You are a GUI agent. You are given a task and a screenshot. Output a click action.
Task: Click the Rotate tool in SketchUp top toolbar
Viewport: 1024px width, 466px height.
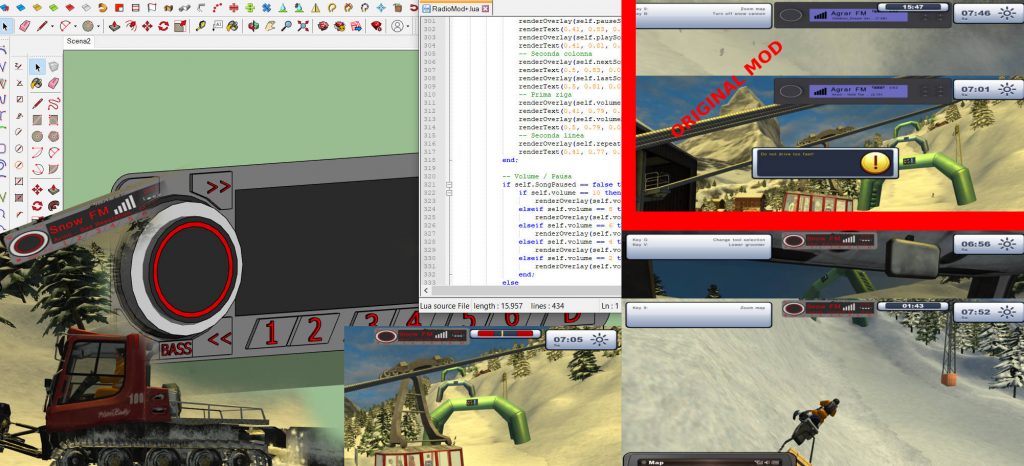(163, 26)
